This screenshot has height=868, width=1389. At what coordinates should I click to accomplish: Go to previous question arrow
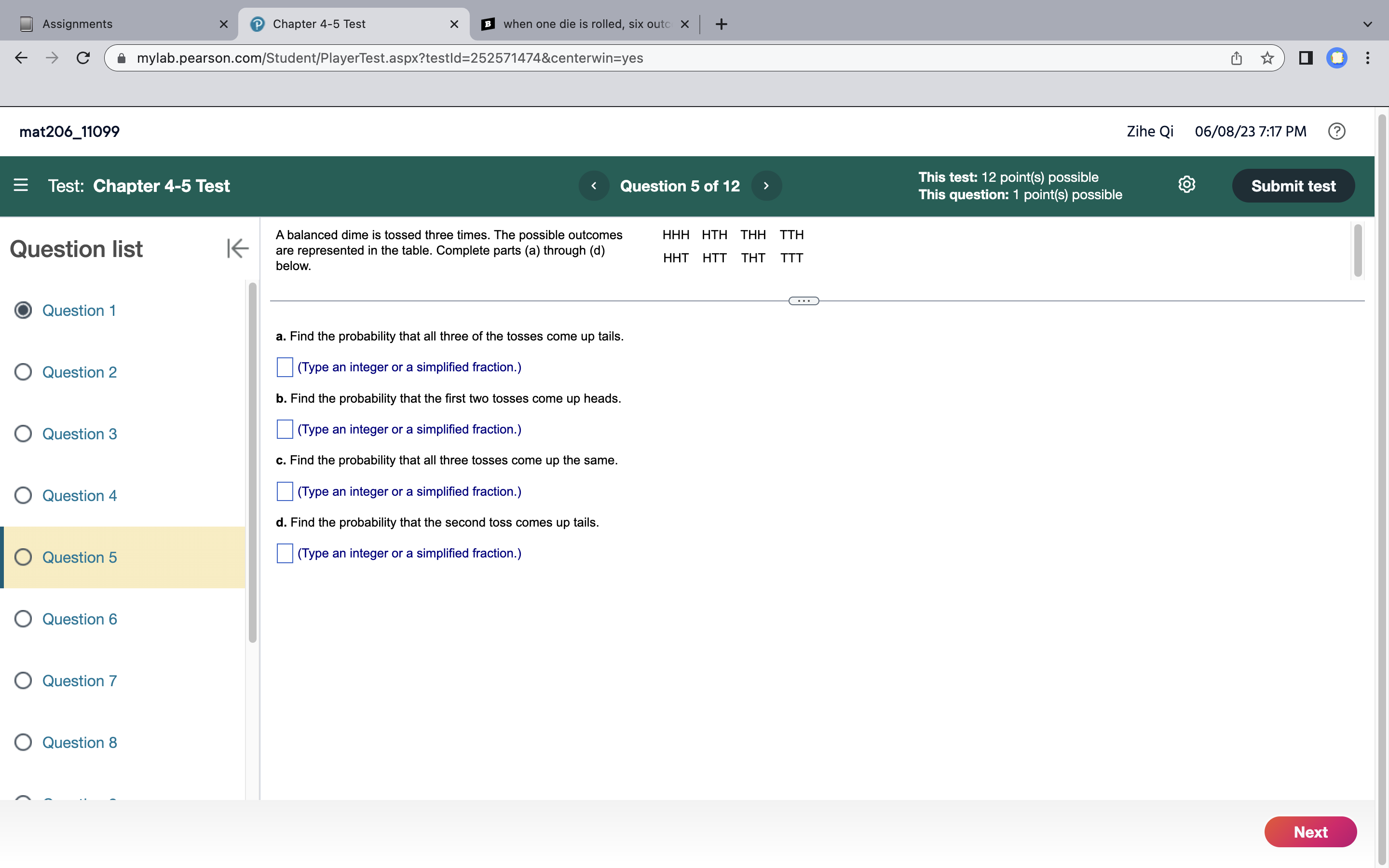click(594, 186)
